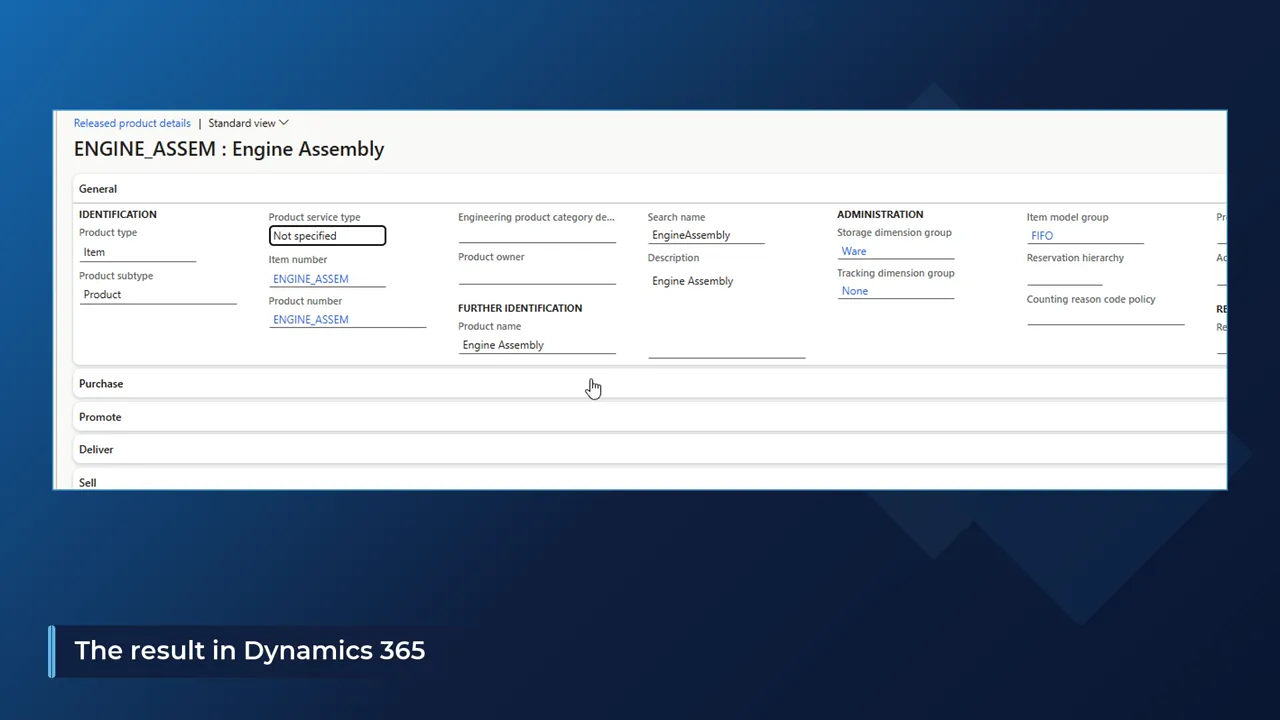Open the Item model group FIFO link
The height and width of the screenshot is (720, 1280).
(1042, 236)
